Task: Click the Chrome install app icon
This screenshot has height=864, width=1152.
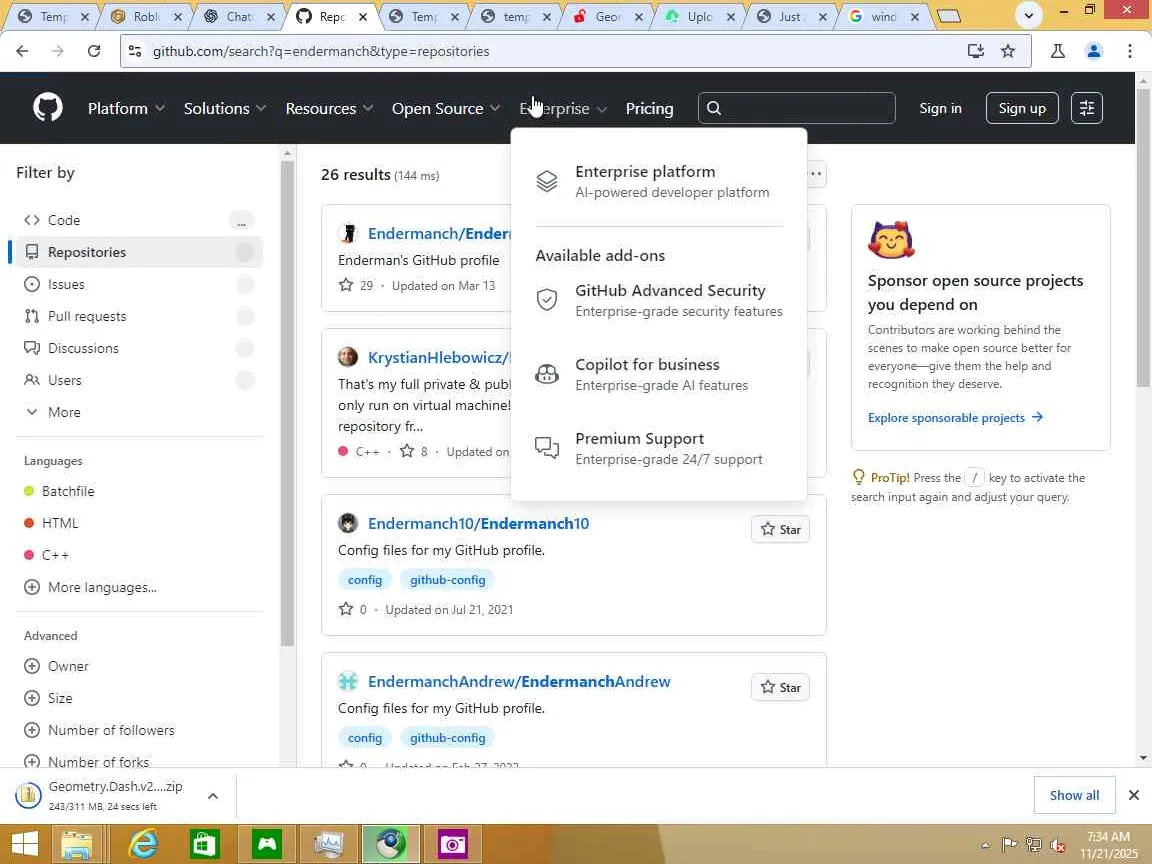Action: tap(976, 51)
